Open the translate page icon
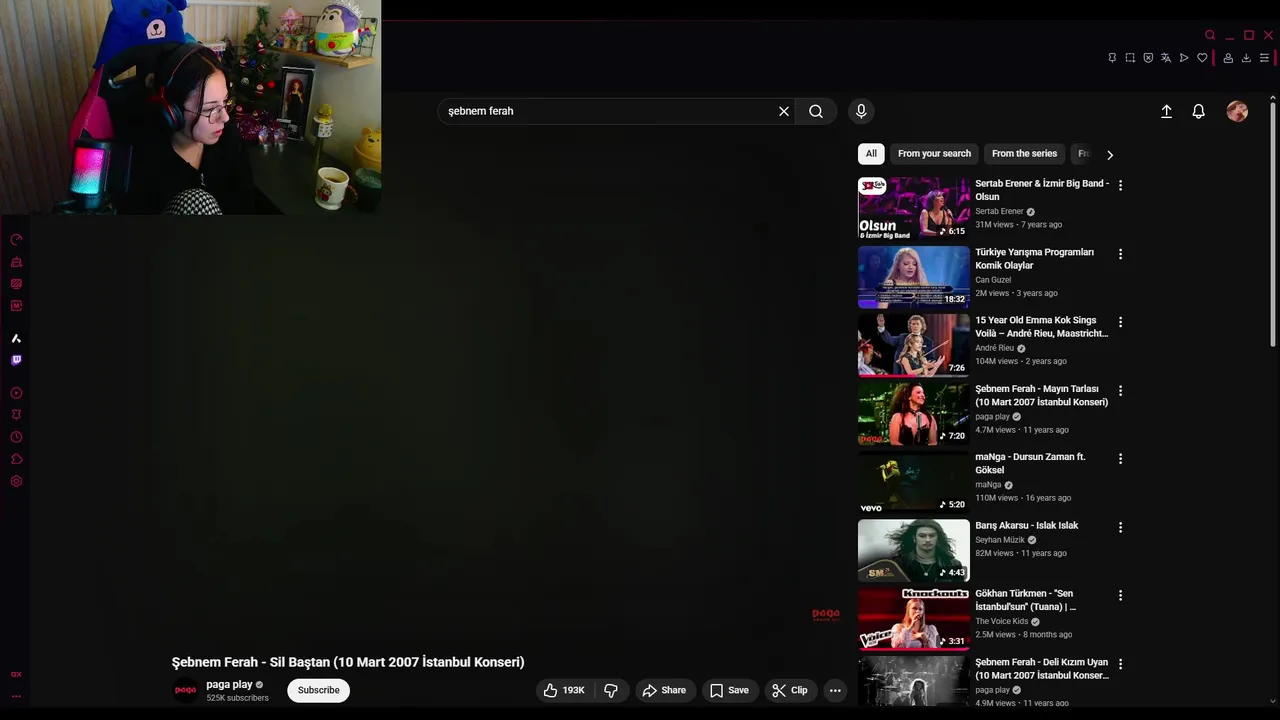Image resolution: width=1280 pixels, height=720 pixels. pos(1166,58)
